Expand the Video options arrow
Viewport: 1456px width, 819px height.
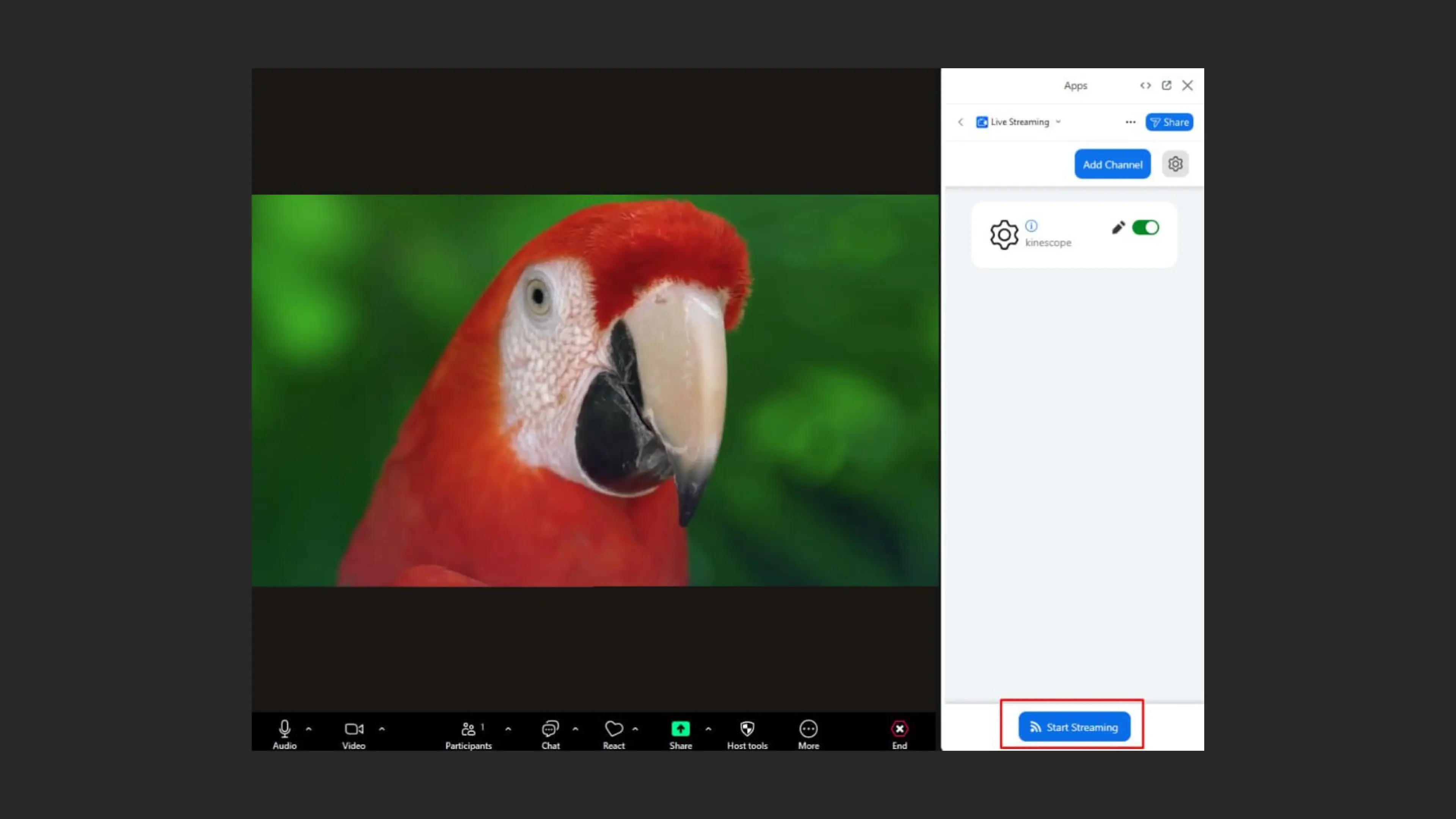click(x=382, y=728)
